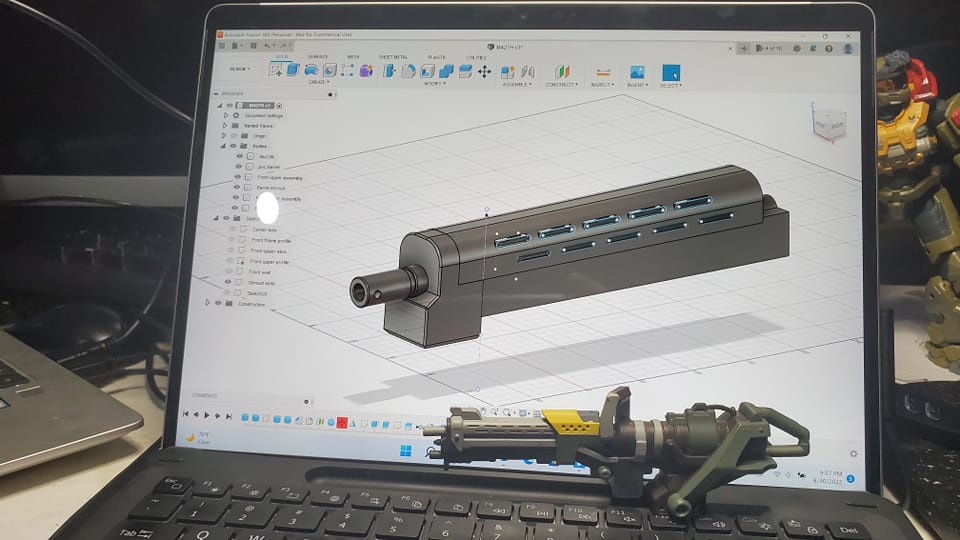Activate the blue Select tool
This screenshot has width=960, height=540.
pos(671,73)
